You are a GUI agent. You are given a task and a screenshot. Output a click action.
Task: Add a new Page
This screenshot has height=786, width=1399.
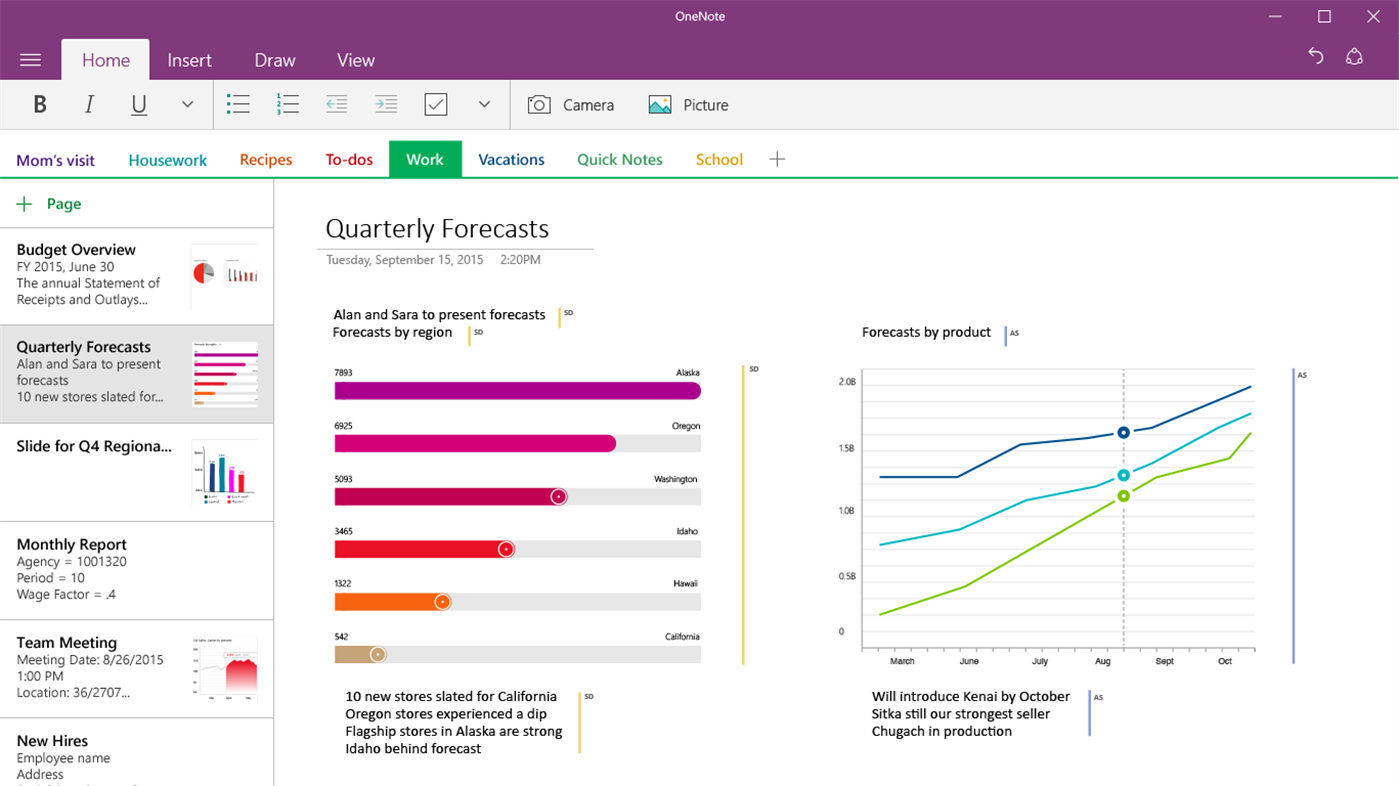pos(49,204)
